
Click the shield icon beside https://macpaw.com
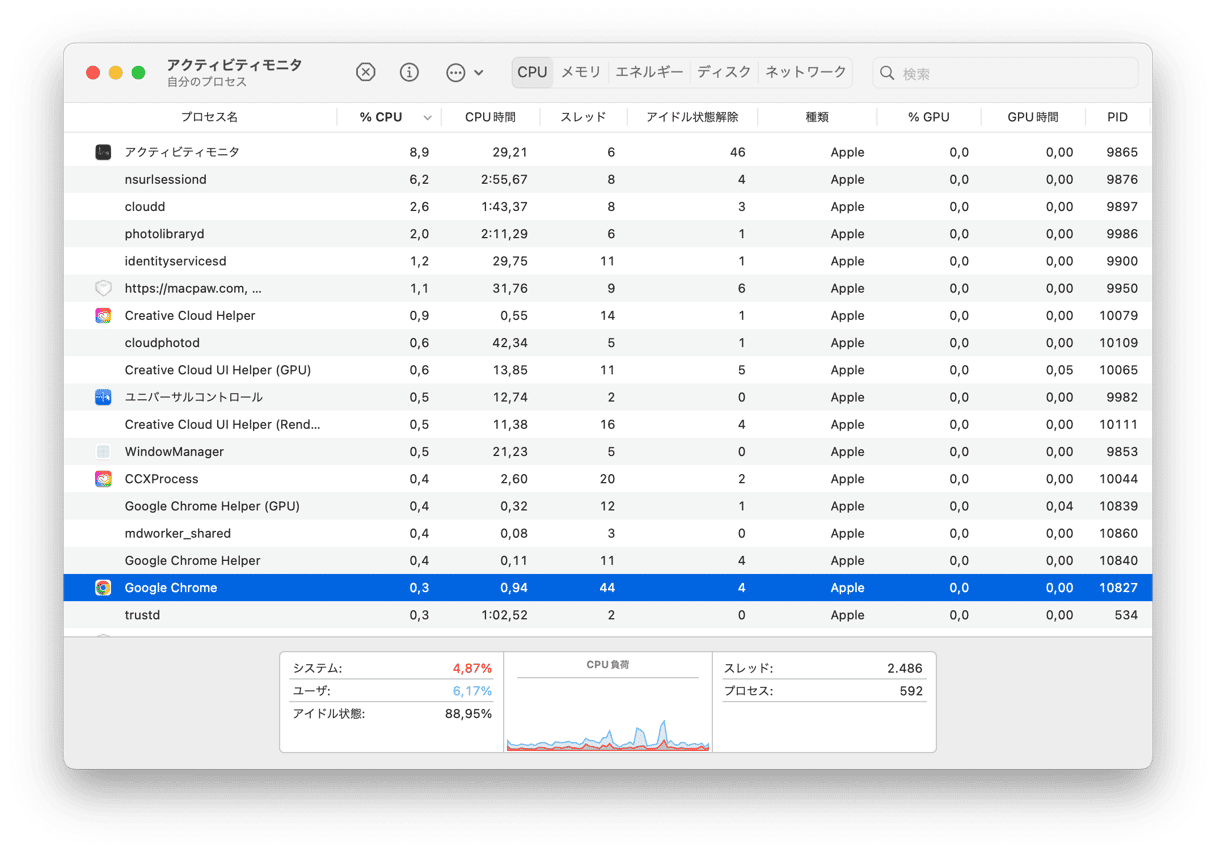tap(103, 288)
